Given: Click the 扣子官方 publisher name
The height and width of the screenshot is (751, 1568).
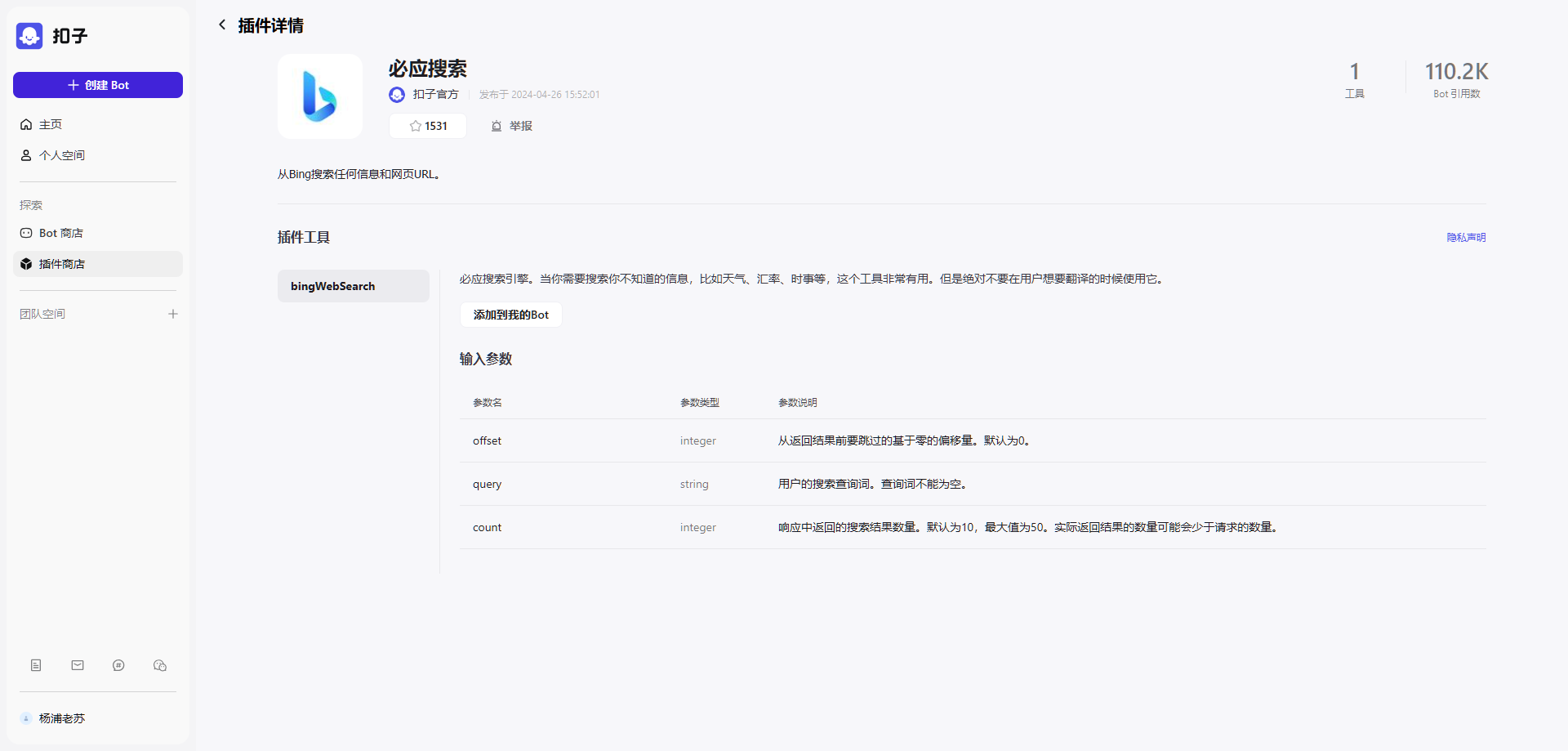Looking at the screenshot, I should click(x=435, y=95).
